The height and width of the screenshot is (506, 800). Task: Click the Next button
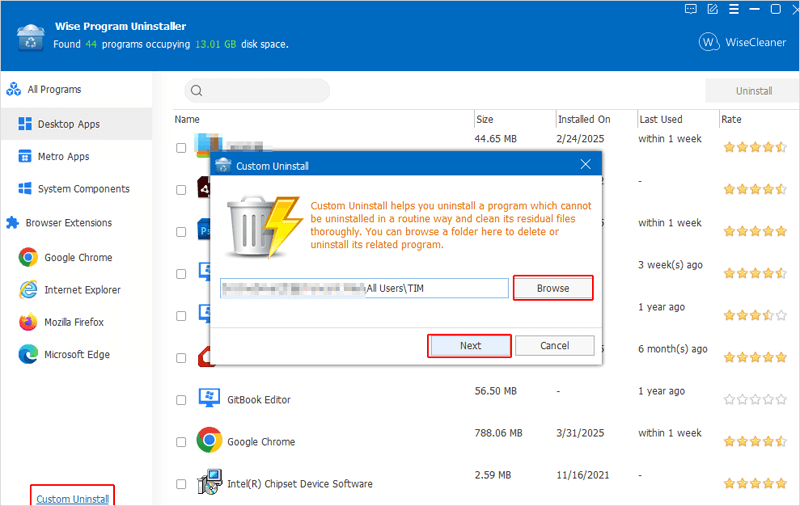pos(470,346)
